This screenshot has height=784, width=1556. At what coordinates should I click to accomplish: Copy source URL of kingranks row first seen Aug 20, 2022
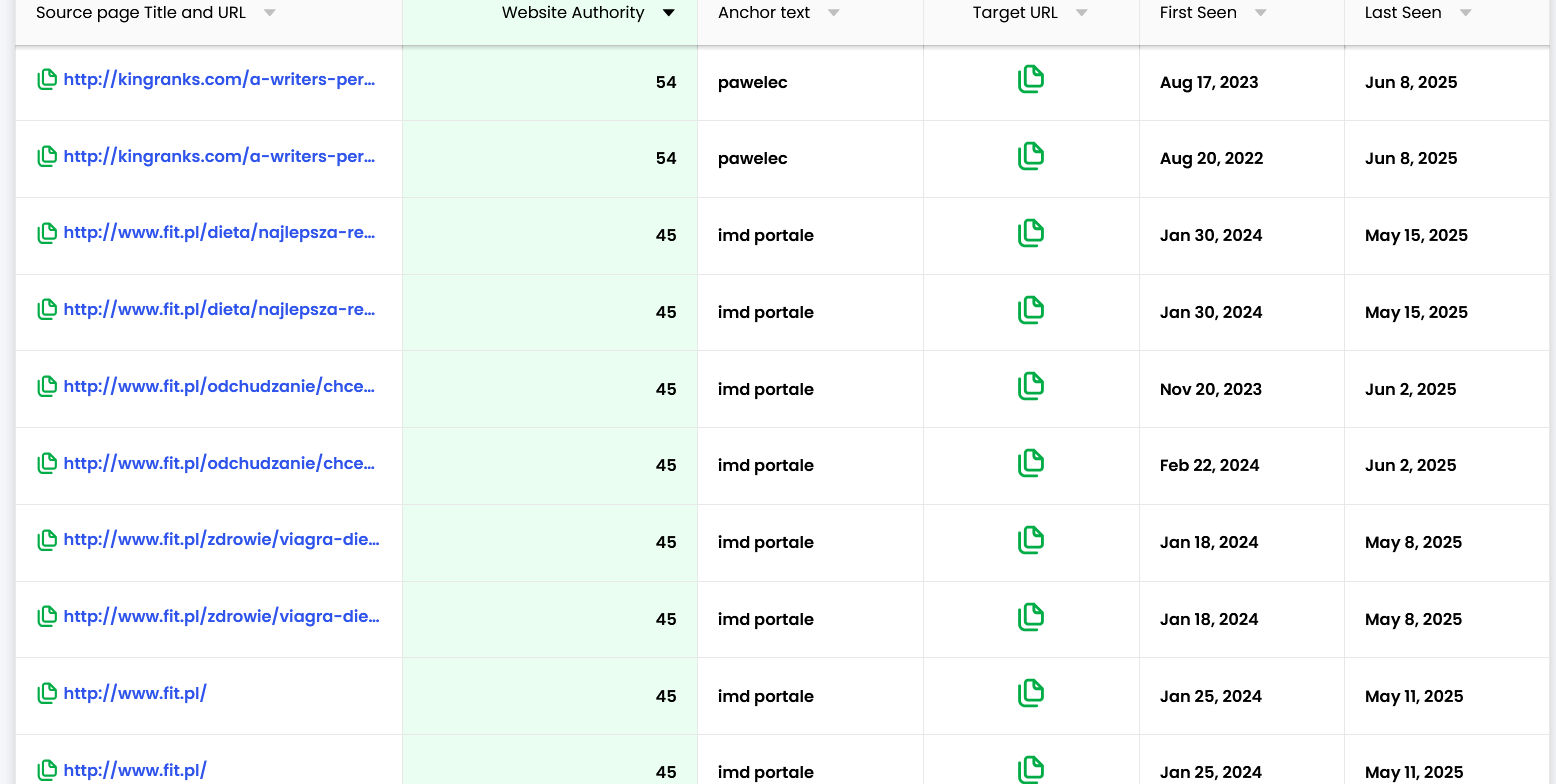coord(46,157)
